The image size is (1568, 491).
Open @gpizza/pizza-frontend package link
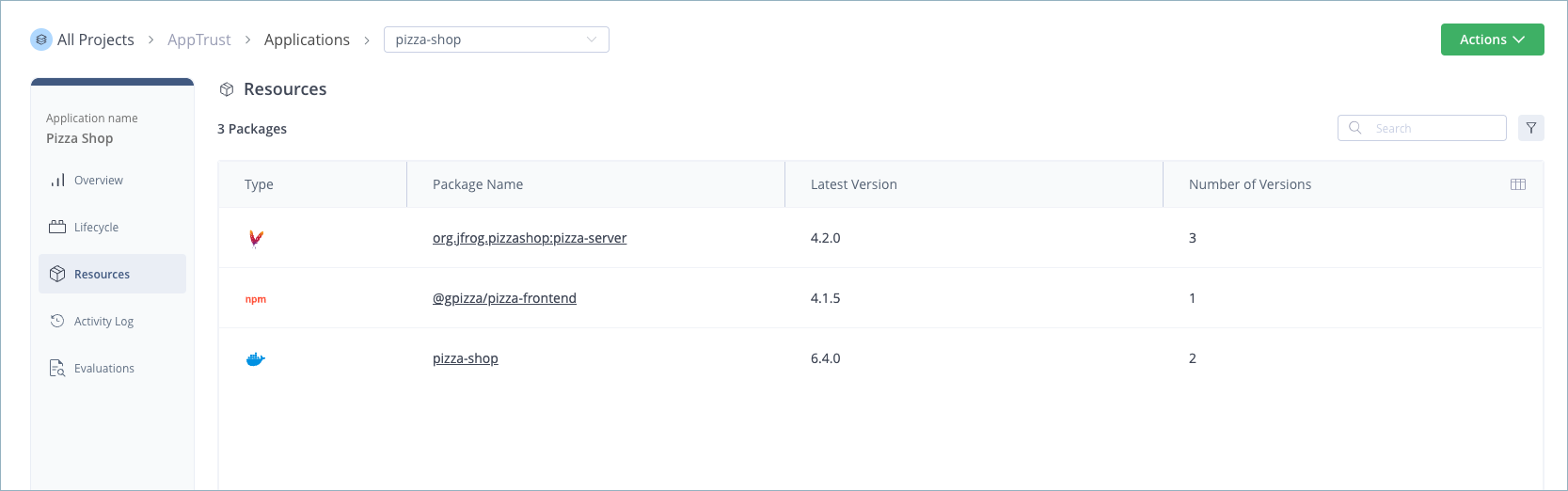pyautogui.click(x=504, y=298)
